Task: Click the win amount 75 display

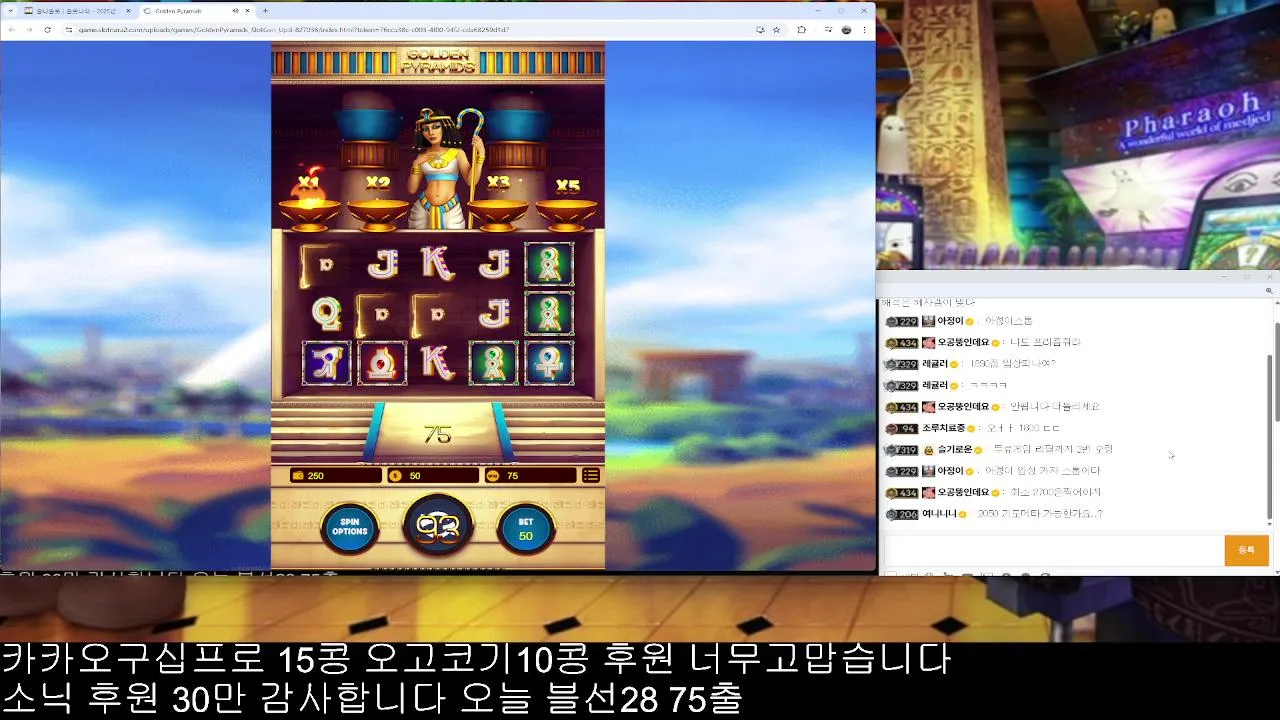Action: (x=438, y=434)
